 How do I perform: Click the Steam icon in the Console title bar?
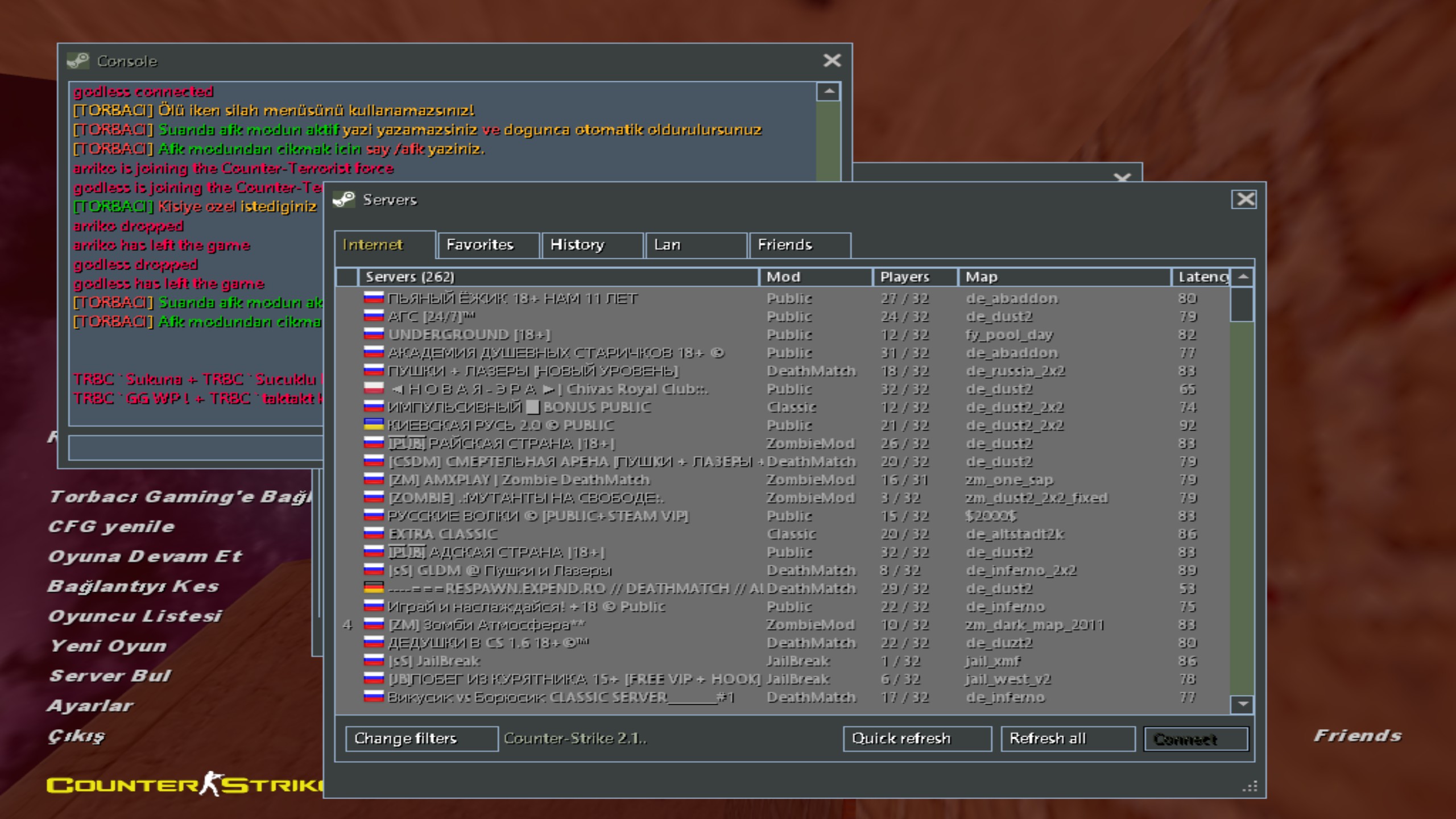tap(78, 60)
